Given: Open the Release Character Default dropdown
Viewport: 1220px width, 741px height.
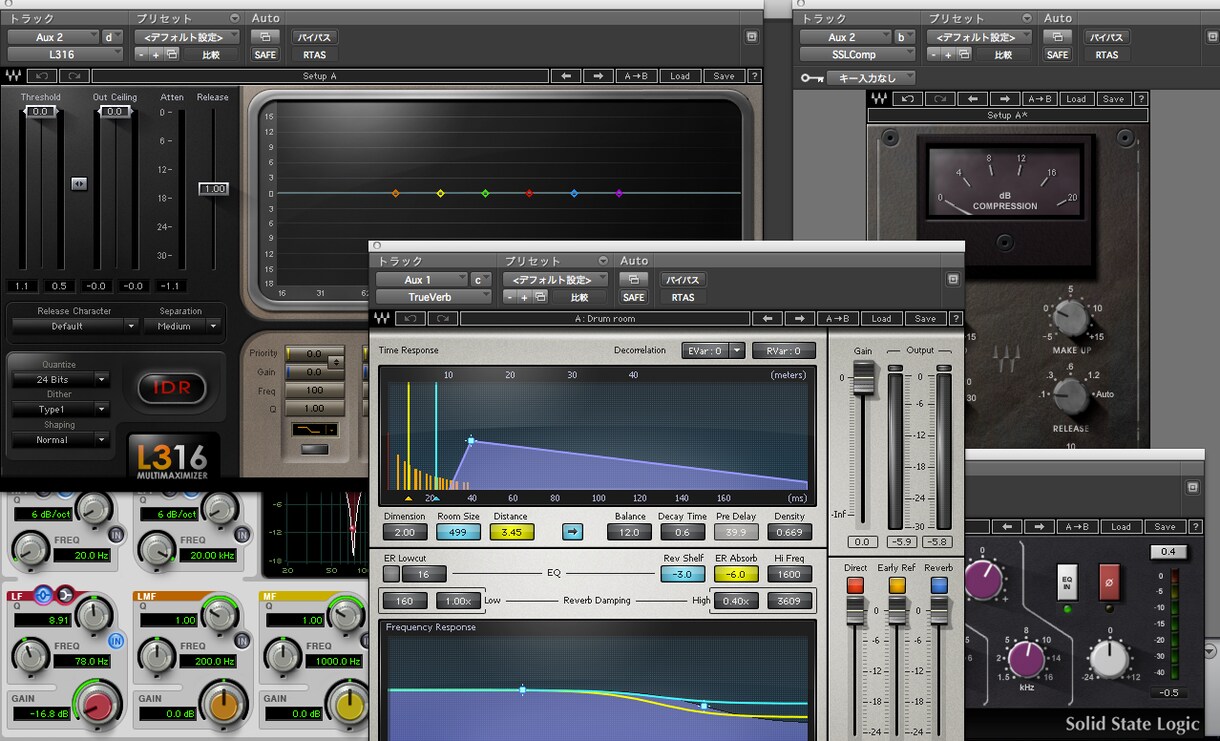Looking at the screenshot, I should click(74, 326).
